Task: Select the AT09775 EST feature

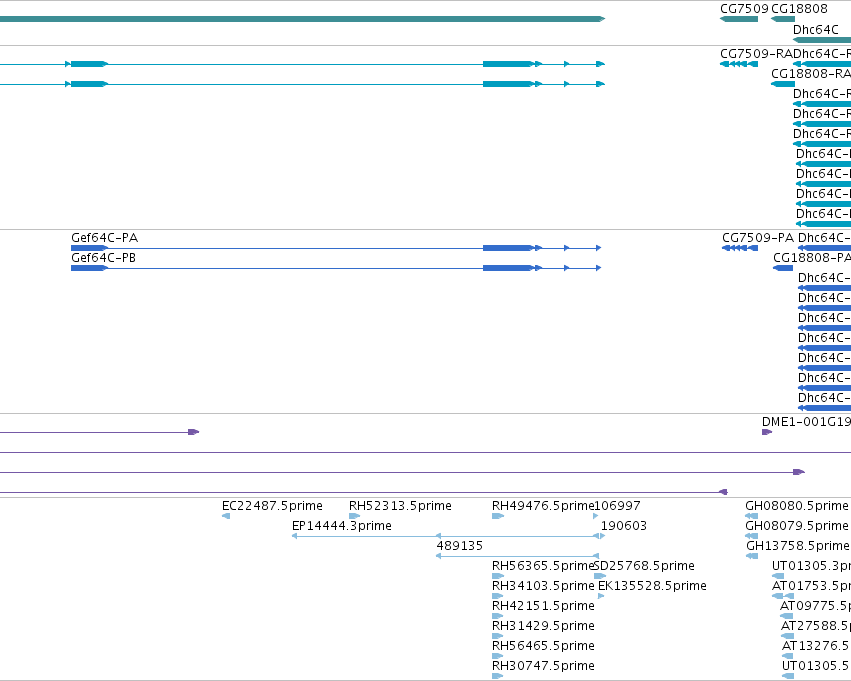Action: point(786,616)
